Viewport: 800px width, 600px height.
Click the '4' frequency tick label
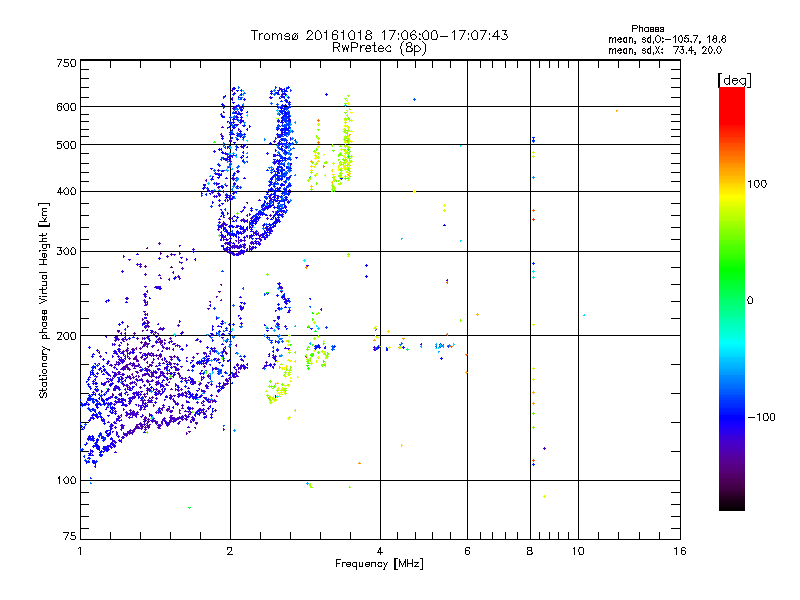pos(380,551)
